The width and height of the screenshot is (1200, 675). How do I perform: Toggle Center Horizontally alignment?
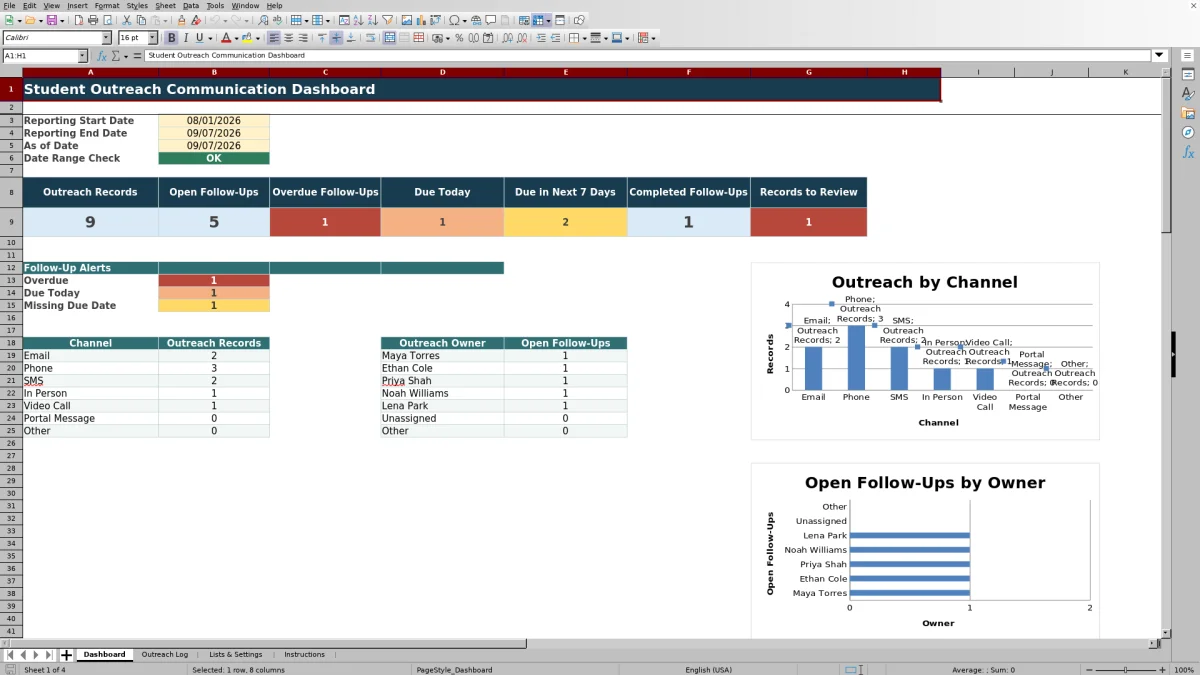coord(288,38)
